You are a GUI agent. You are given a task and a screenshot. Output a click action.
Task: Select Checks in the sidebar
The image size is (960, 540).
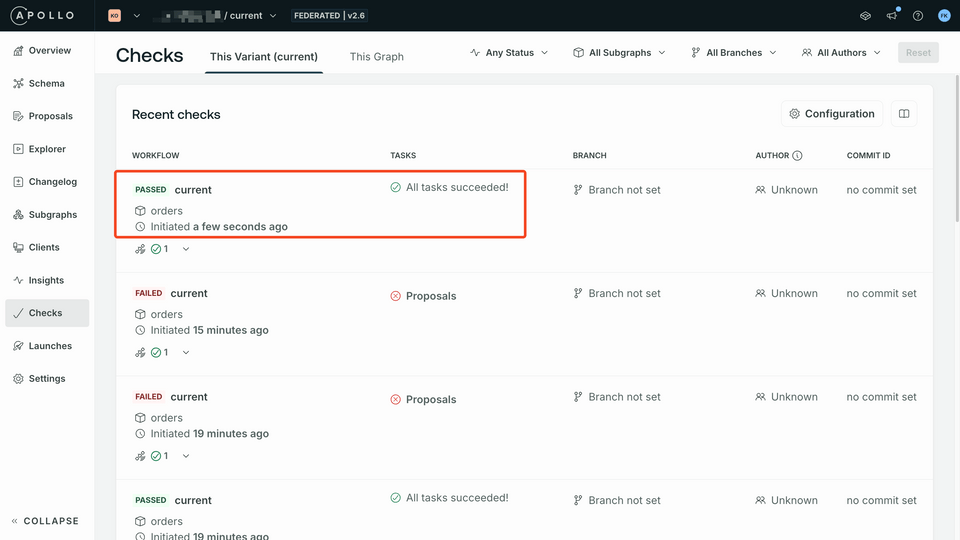click(x=47, y=313)
